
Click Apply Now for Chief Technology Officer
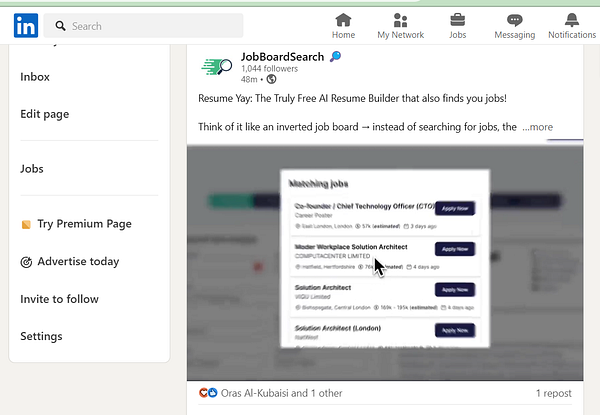coord(455,208)
